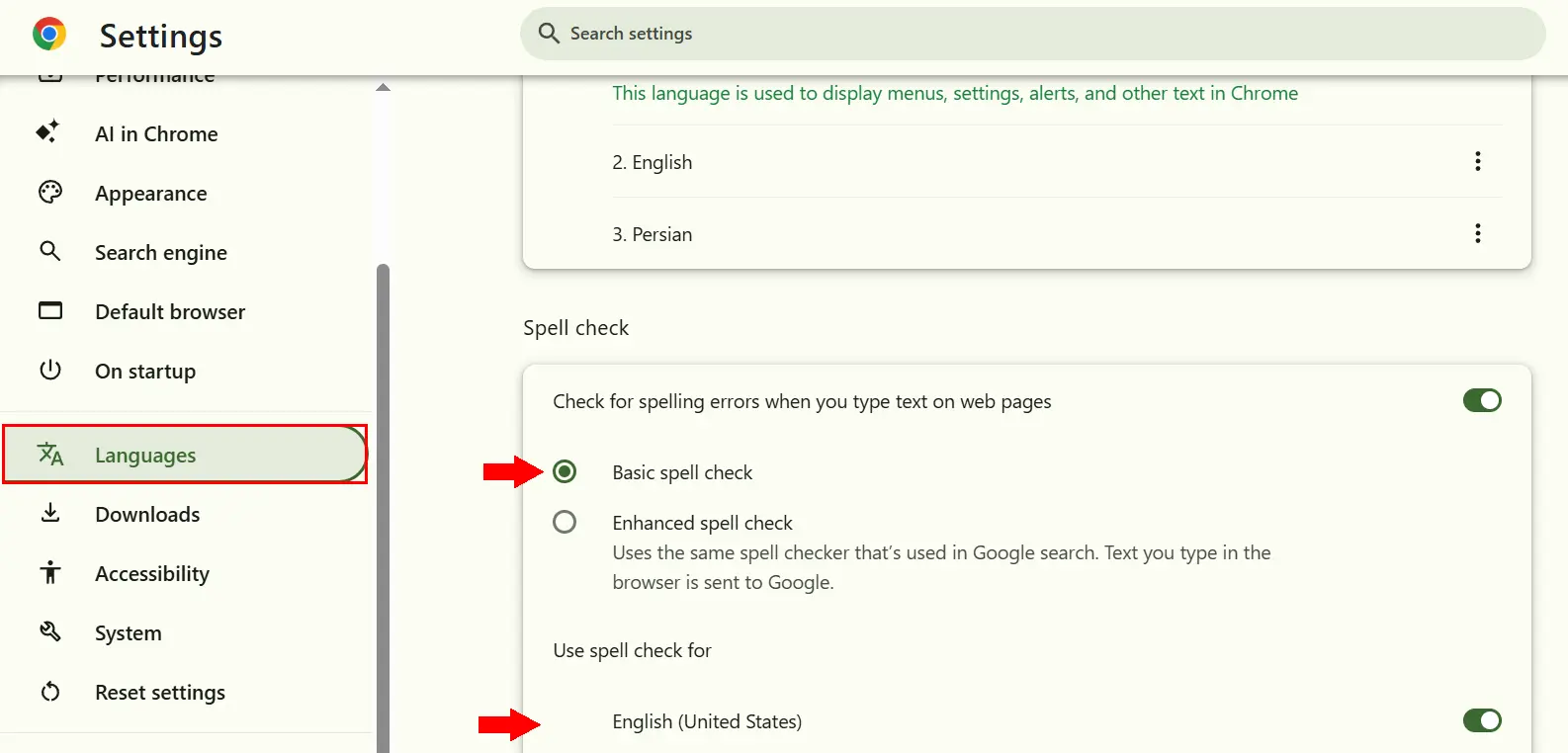Click the sidebar scroll up arrow
Viewport: 1568px width, 753px height.
pos(383,88)
